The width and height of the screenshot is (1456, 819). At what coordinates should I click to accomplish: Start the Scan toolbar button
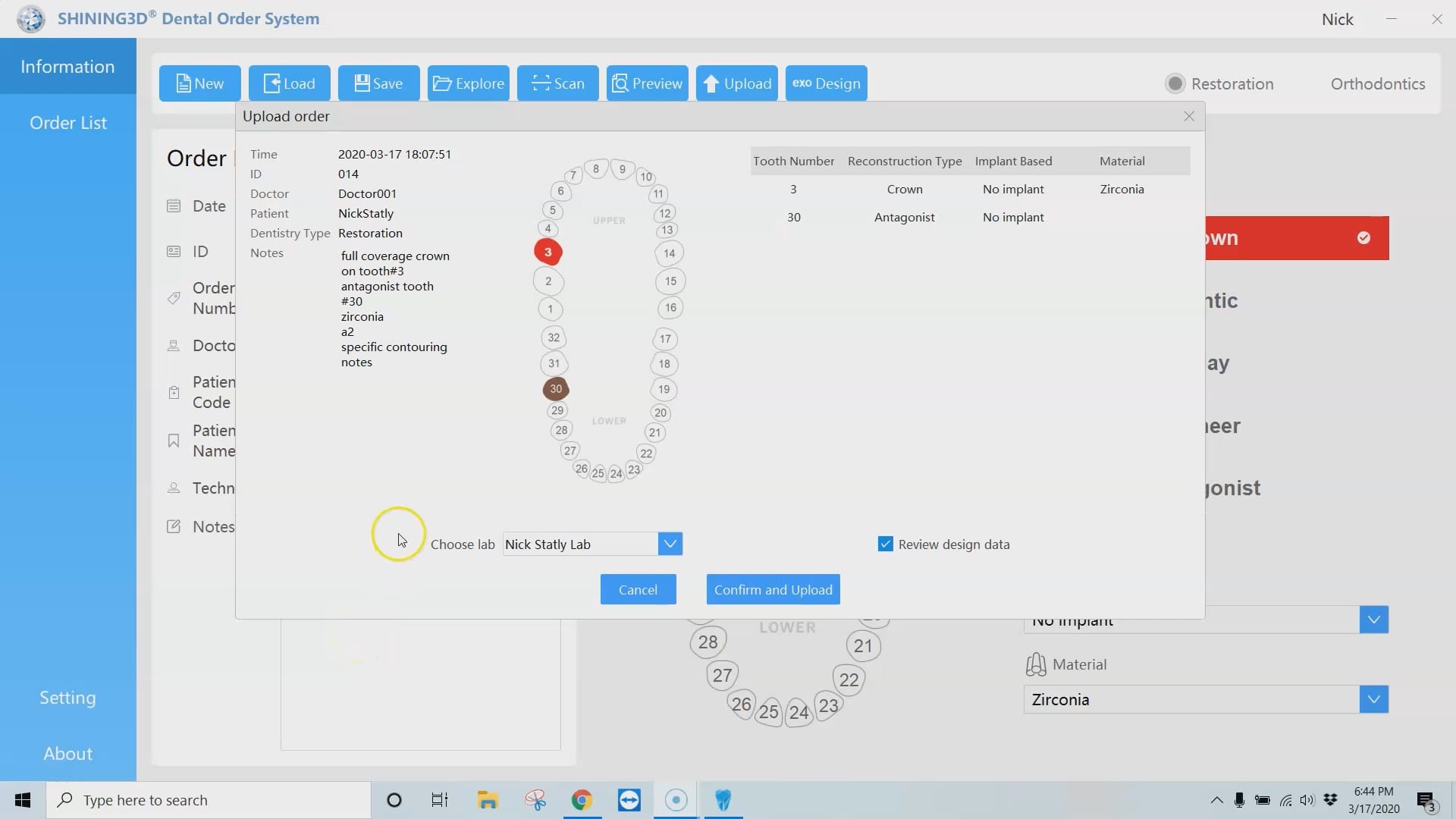[x=557, y=83]
